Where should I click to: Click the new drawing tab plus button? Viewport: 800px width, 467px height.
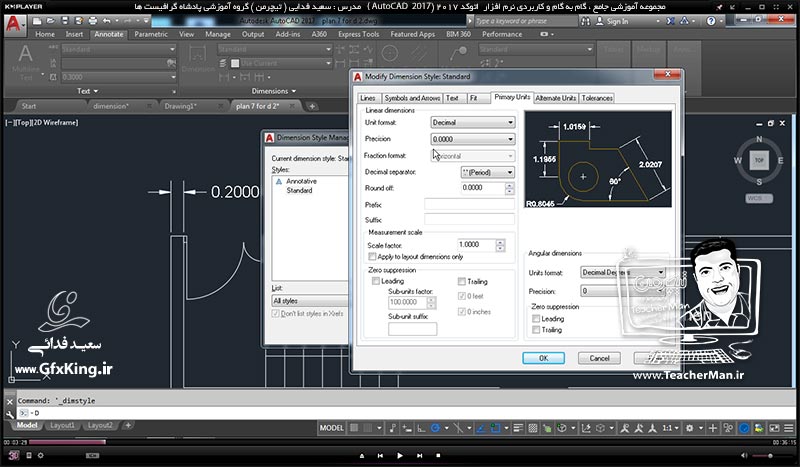click(x=312, y=106)
